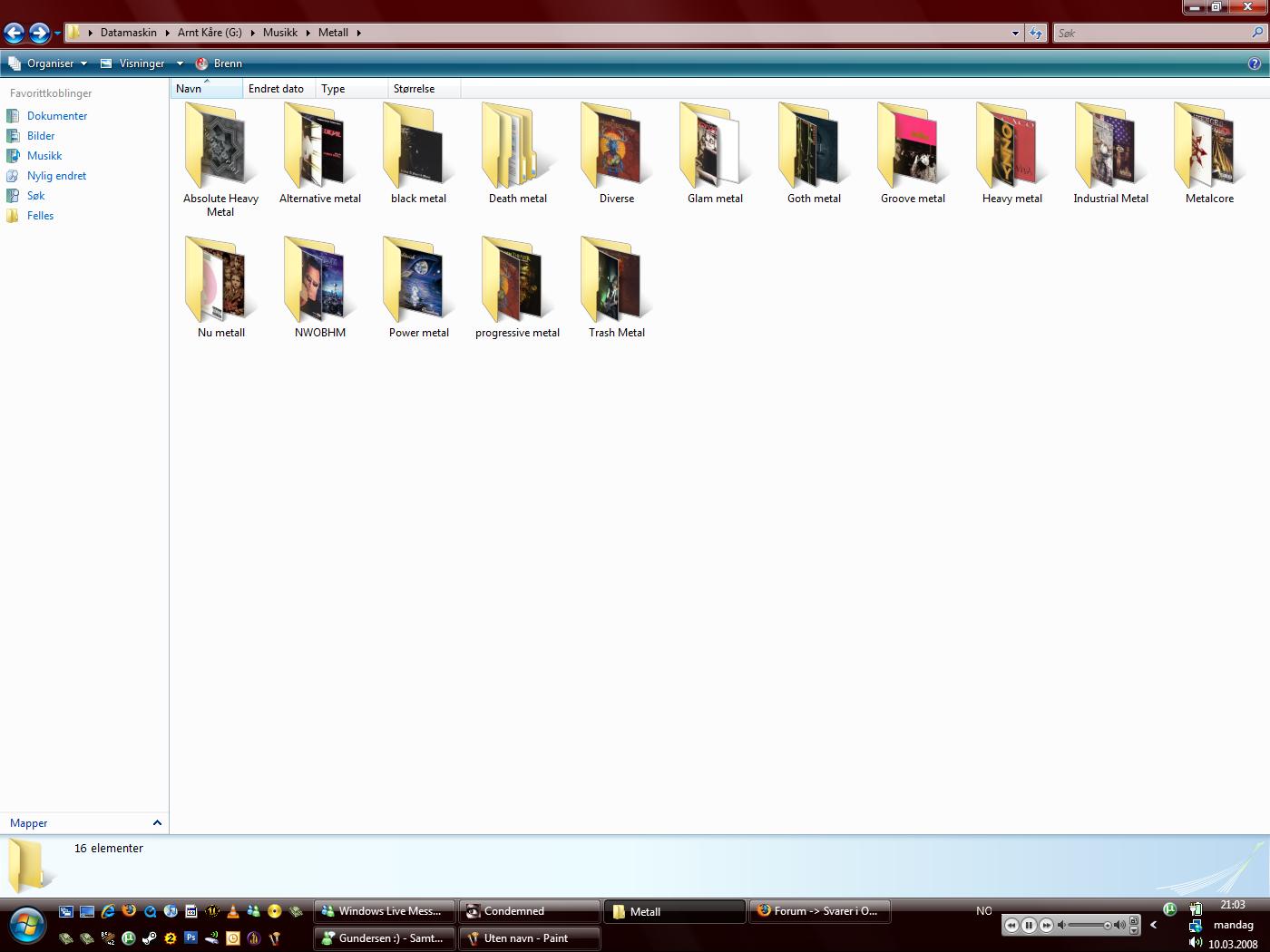
Task: Select the Heavy metal folder
Action: pyautogui.click(x=1011, y=152)
